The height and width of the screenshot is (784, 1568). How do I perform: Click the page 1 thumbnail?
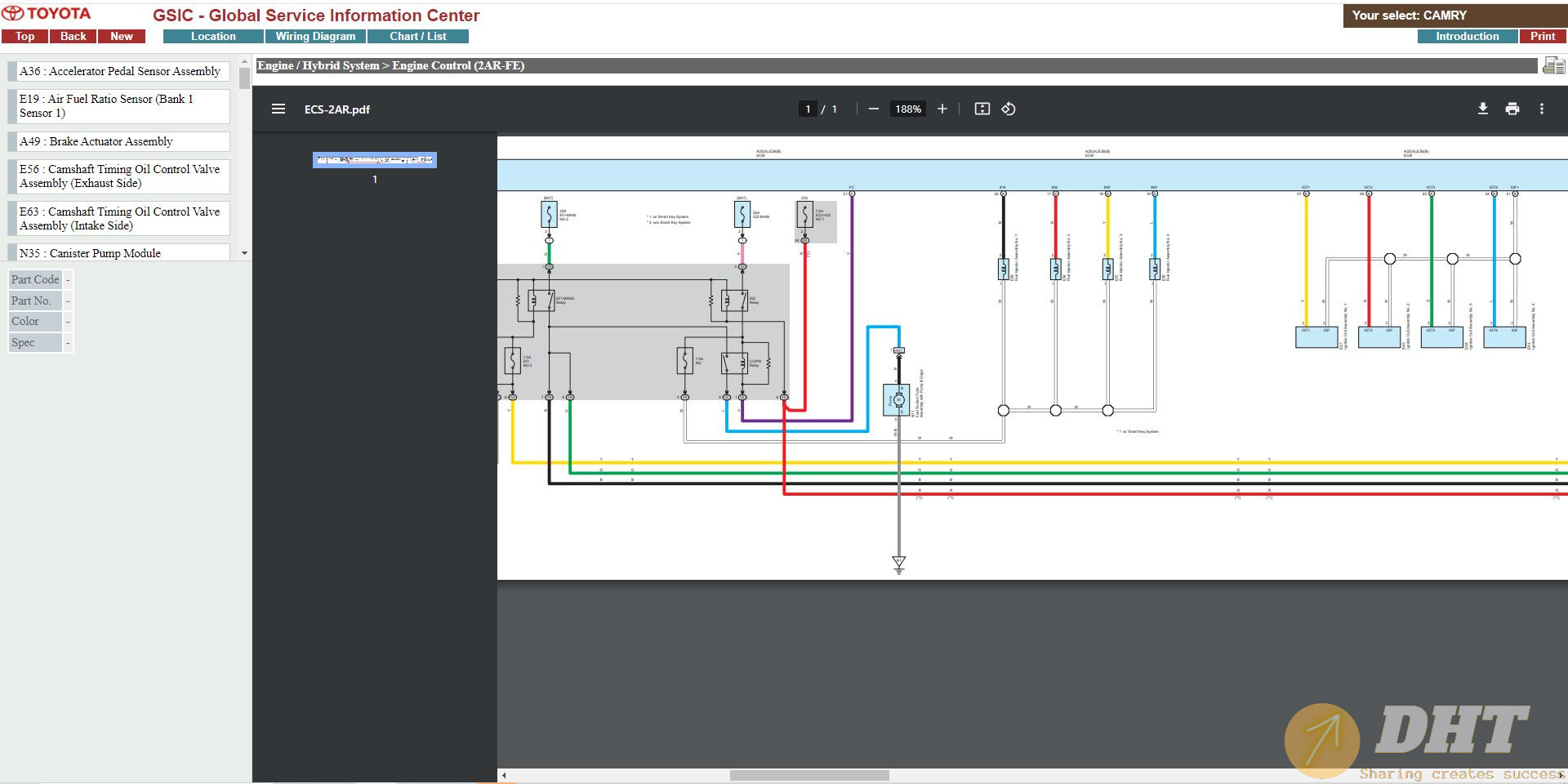375,160
